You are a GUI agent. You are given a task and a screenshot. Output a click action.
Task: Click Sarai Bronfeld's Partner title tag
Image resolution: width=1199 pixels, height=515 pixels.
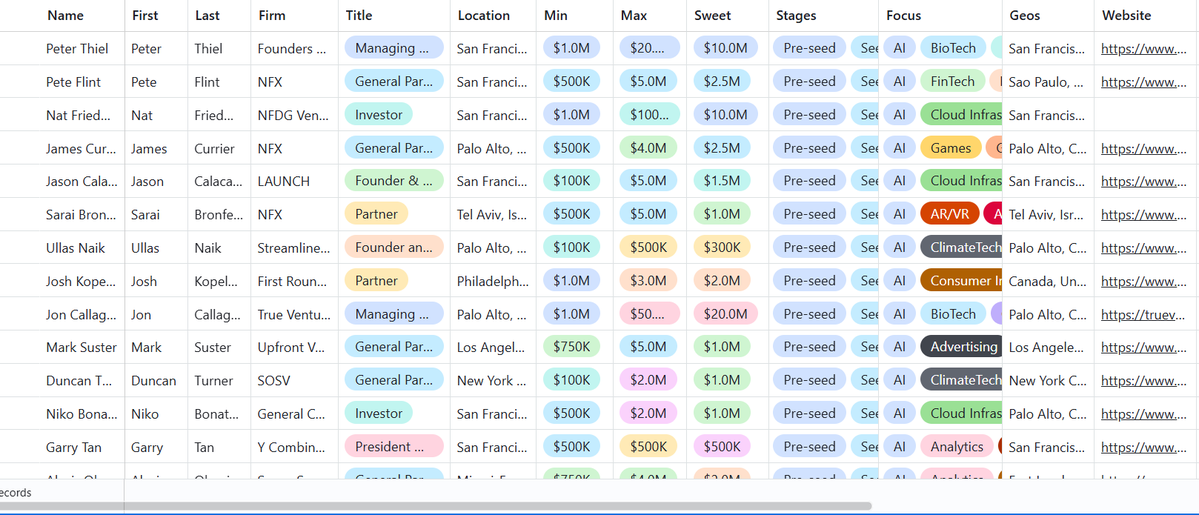[376, 214]
